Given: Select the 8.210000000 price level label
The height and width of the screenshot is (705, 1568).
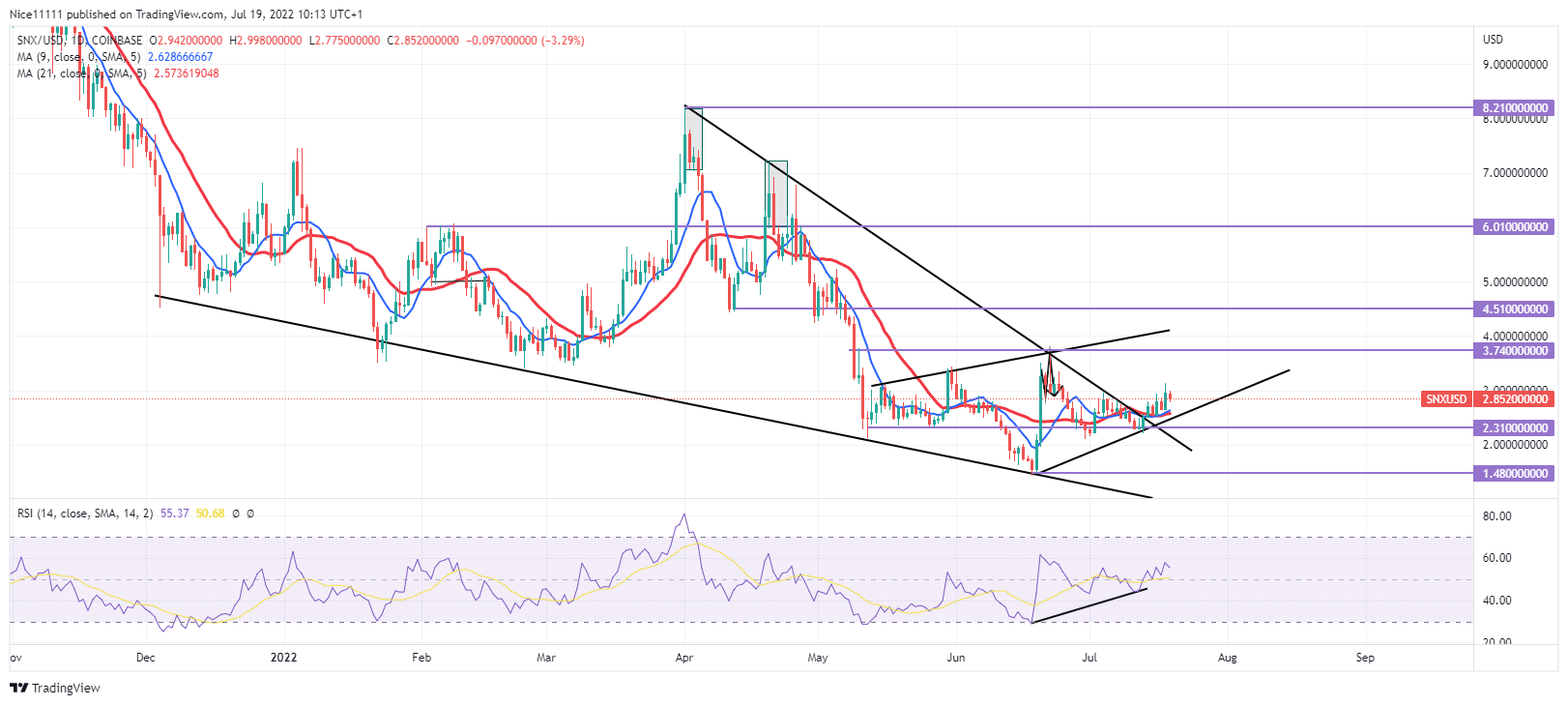Looking at the screenshot, I should coord(1516,107).
